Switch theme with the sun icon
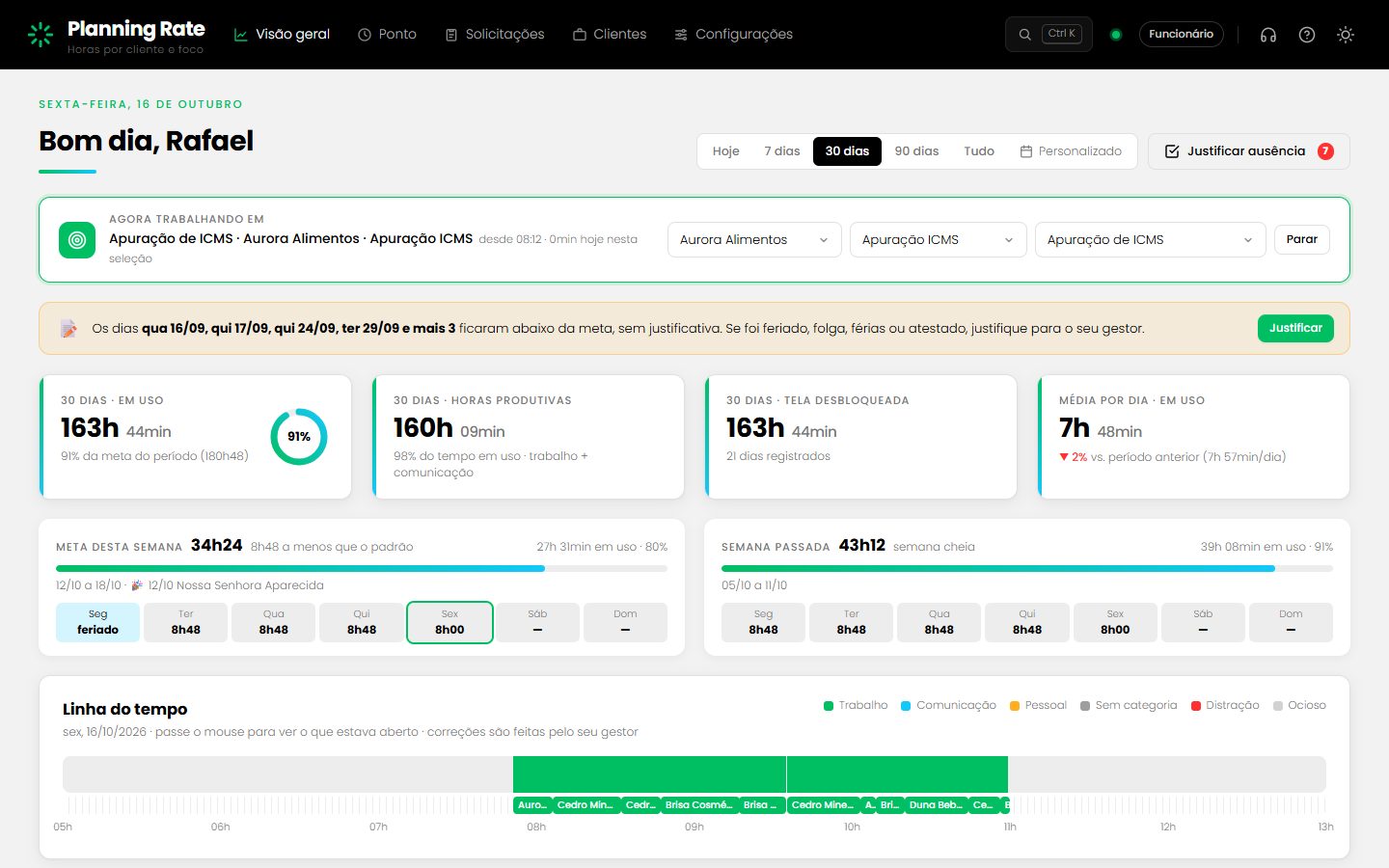The width and height of the screenshot is (1389, 868). coord(1346,35)
